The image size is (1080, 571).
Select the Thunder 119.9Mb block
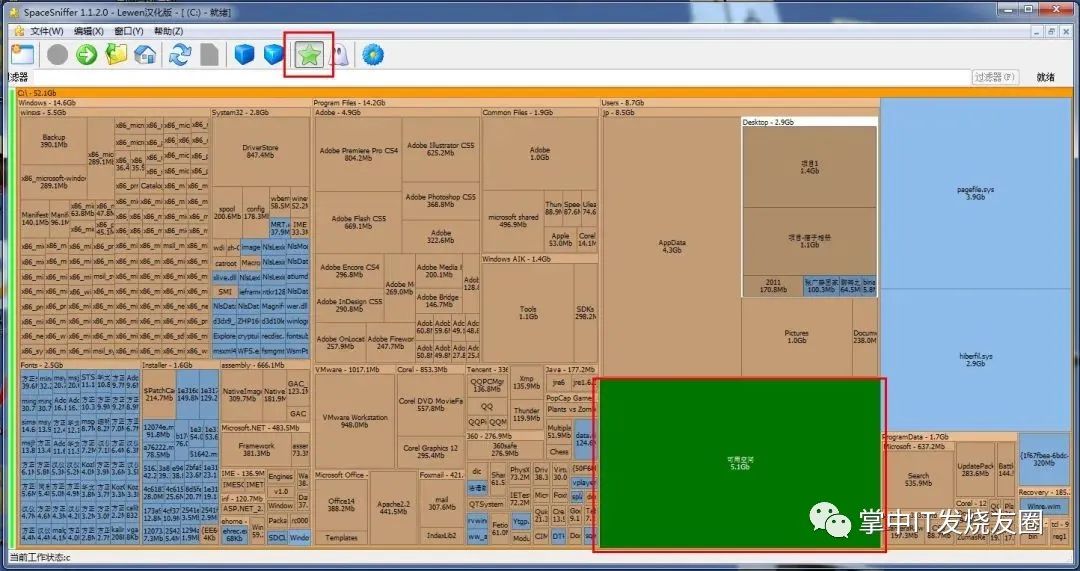pos(526,413)
